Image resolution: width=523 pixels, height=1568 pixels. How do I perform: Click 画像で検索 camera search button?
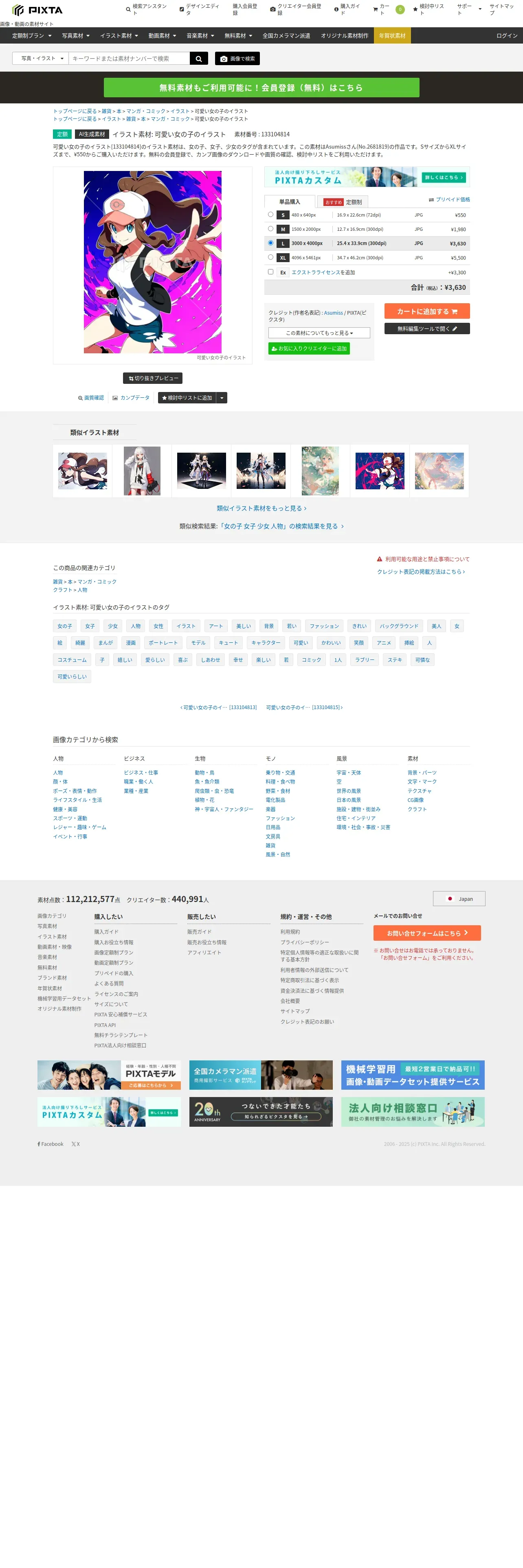tap(237, 59)
